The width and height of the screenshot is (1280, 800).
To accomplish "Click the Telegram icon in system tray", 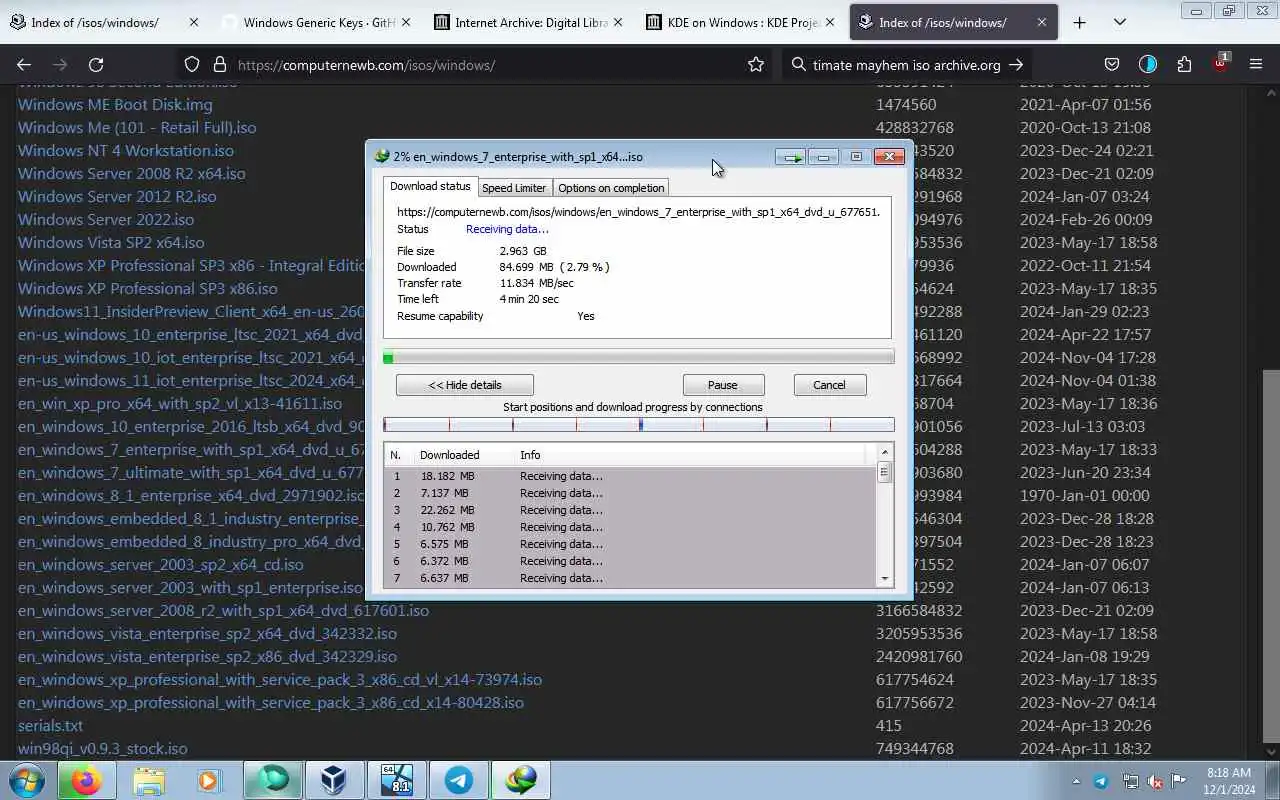I will click(x=1101, y=781).
